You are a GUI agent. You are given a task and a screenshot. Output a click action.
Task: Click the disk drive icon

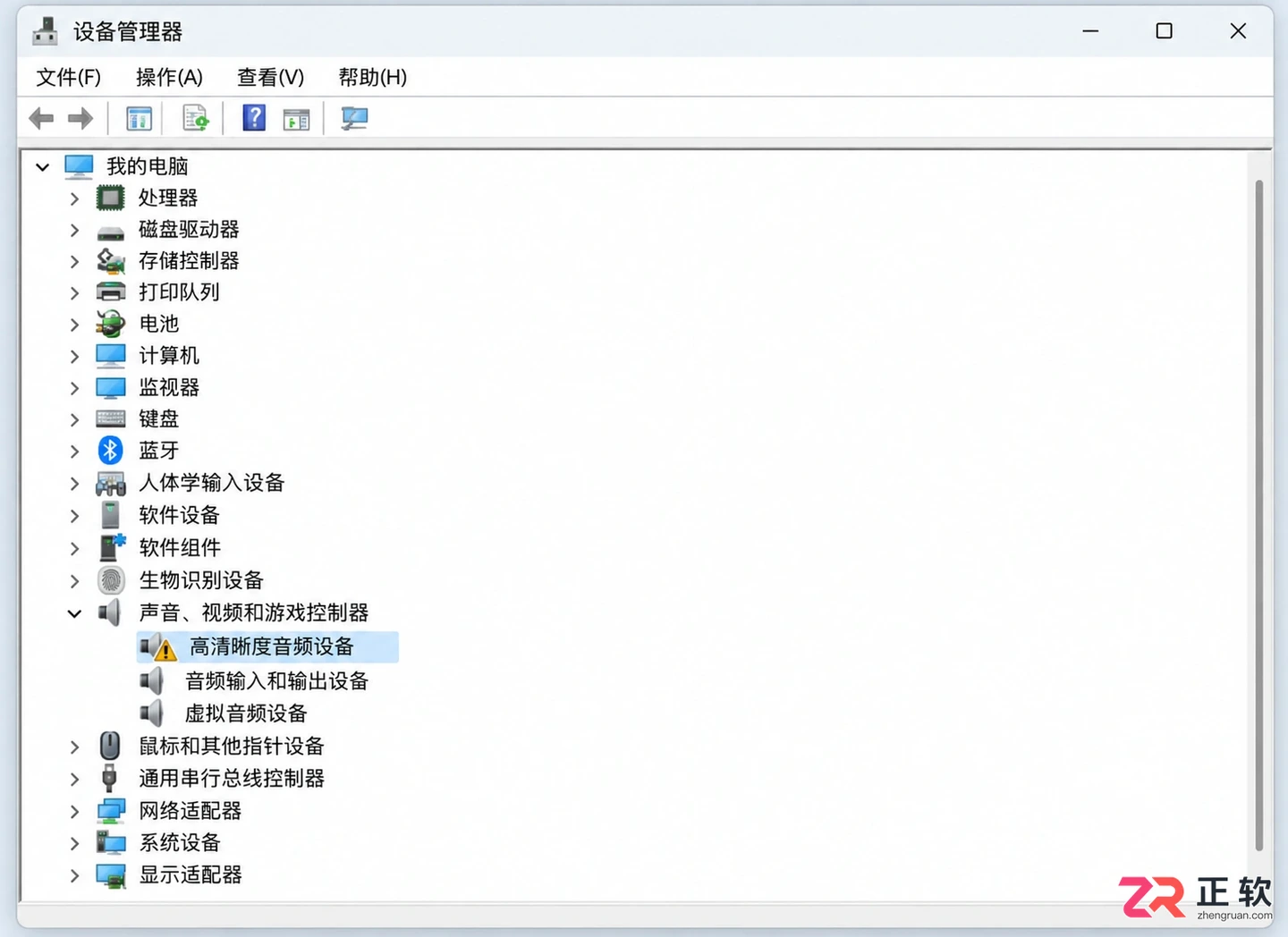111,232
